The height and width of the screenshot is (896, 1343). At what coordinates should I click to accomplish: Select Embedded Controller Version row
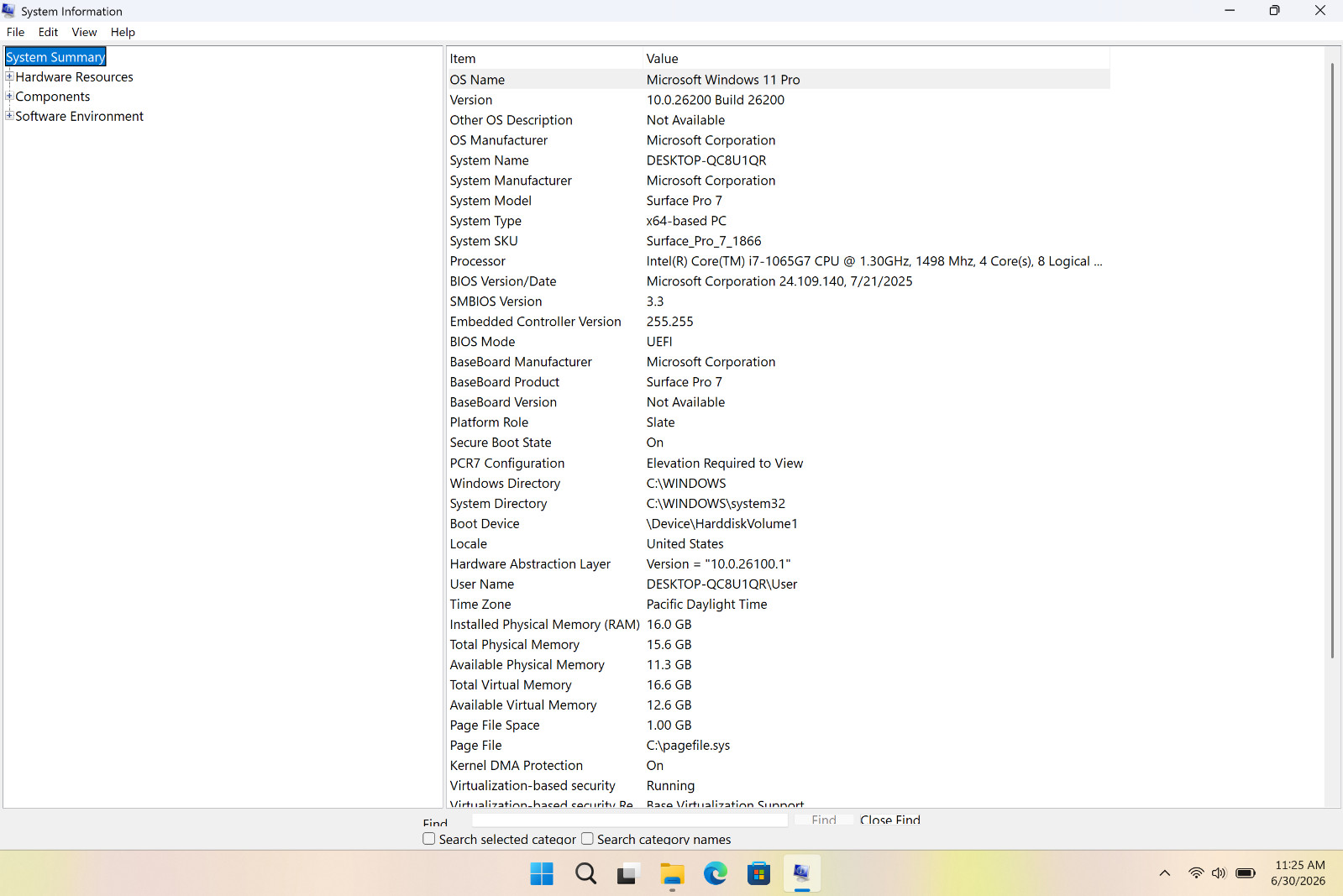point(779,322)
